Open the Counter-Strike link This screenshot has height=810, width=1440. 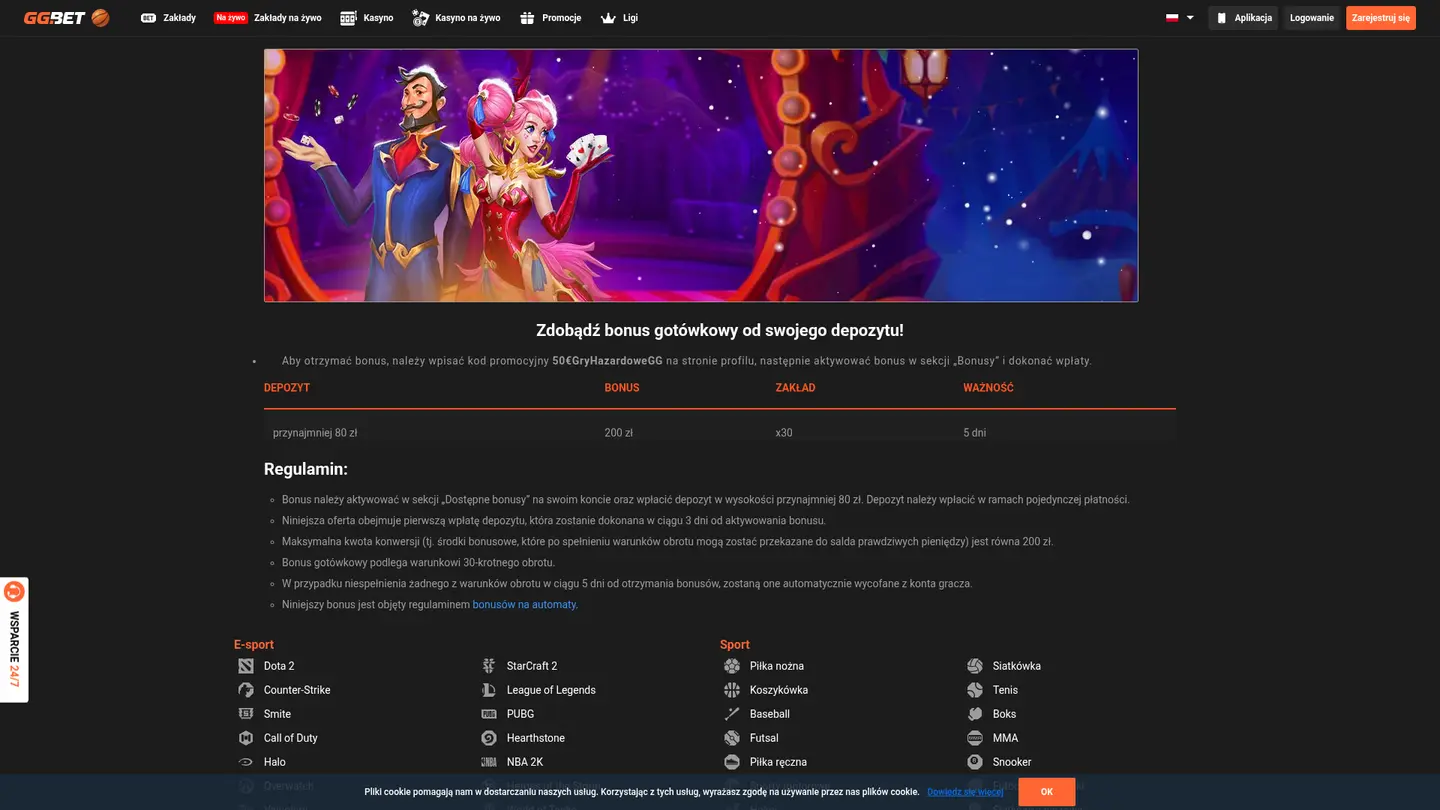297,690
